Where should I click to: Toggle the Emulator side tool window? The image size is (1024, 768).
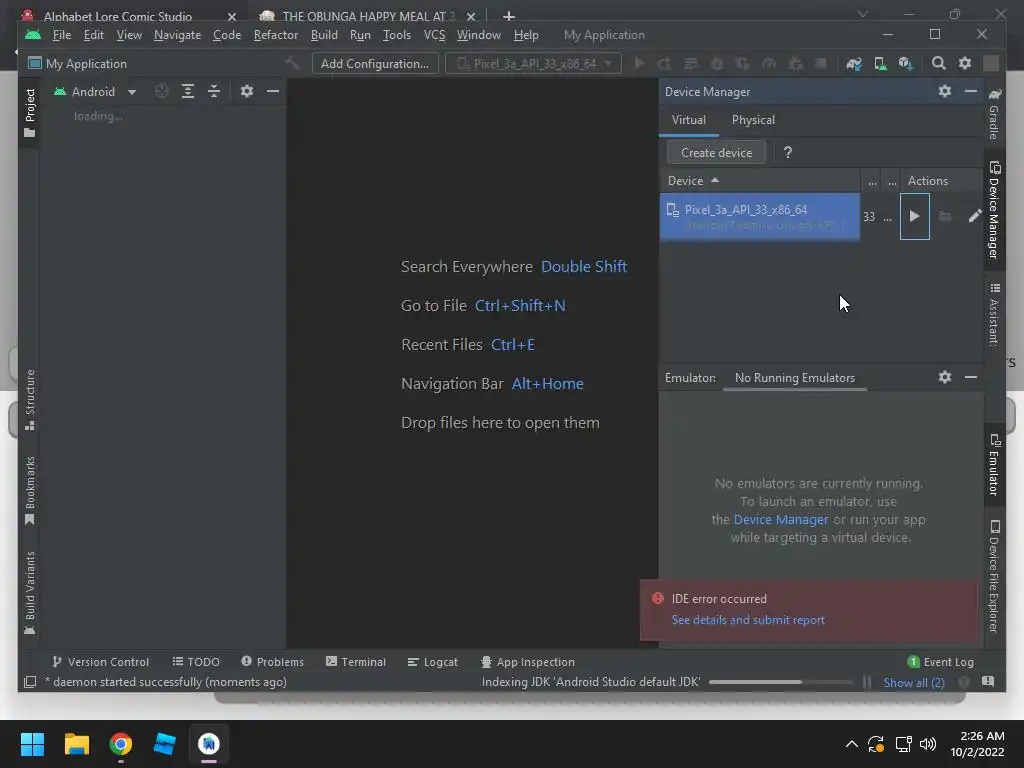click(x=994, y=465)
